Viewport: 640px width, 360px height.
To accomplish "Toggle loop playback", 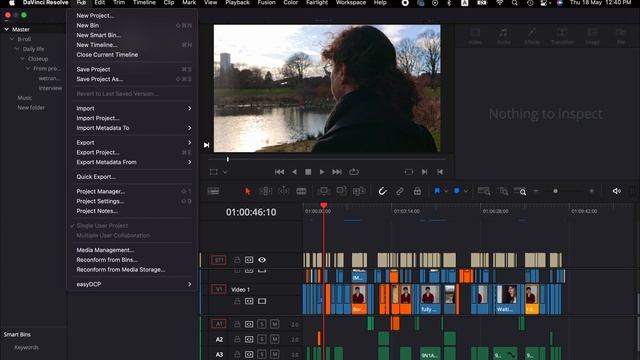I will [x=354, y=172].
